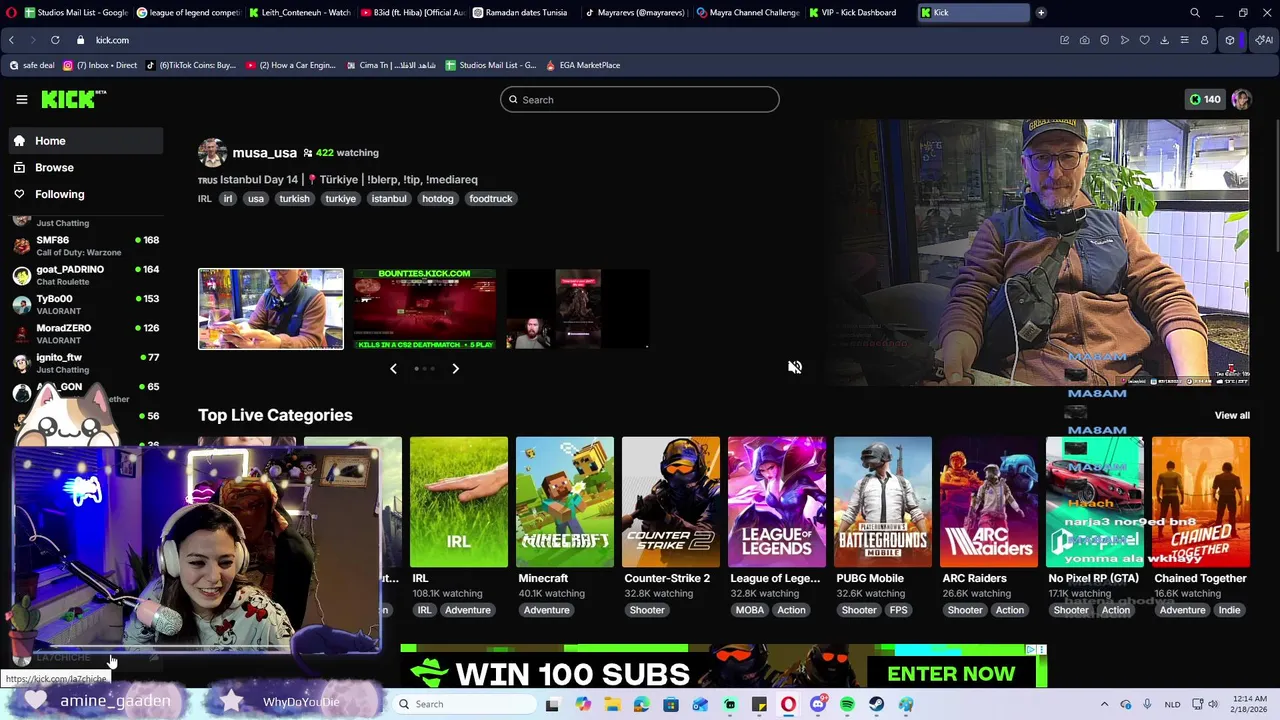1280x720 pixels.
Task: Click Indie tag under Chained Together
Action: tap(1229, 610)
